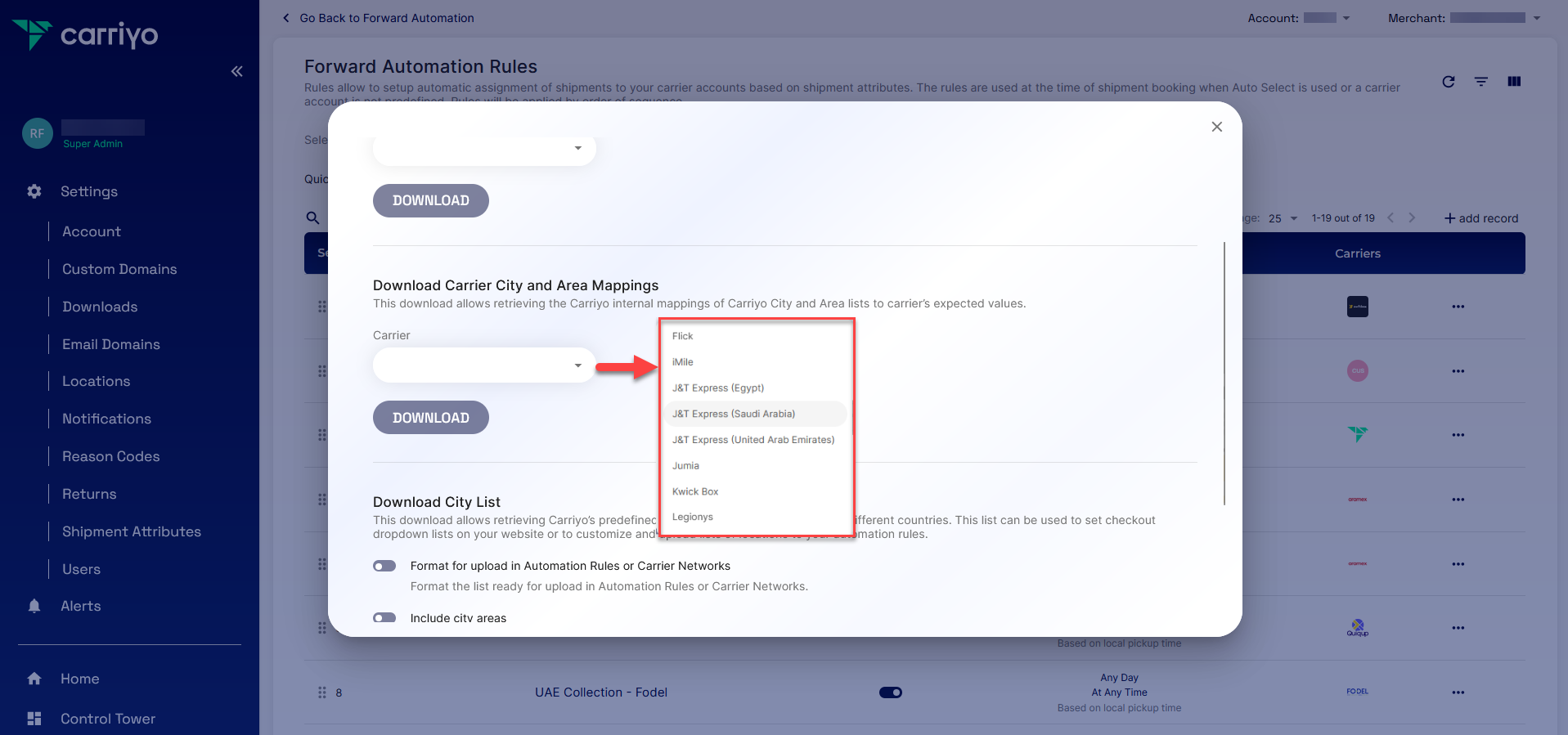This screenshot has width=1568, height=735.
Task: Collapse the sidebar with double-chevron icon
Action: tap(236, 71)
